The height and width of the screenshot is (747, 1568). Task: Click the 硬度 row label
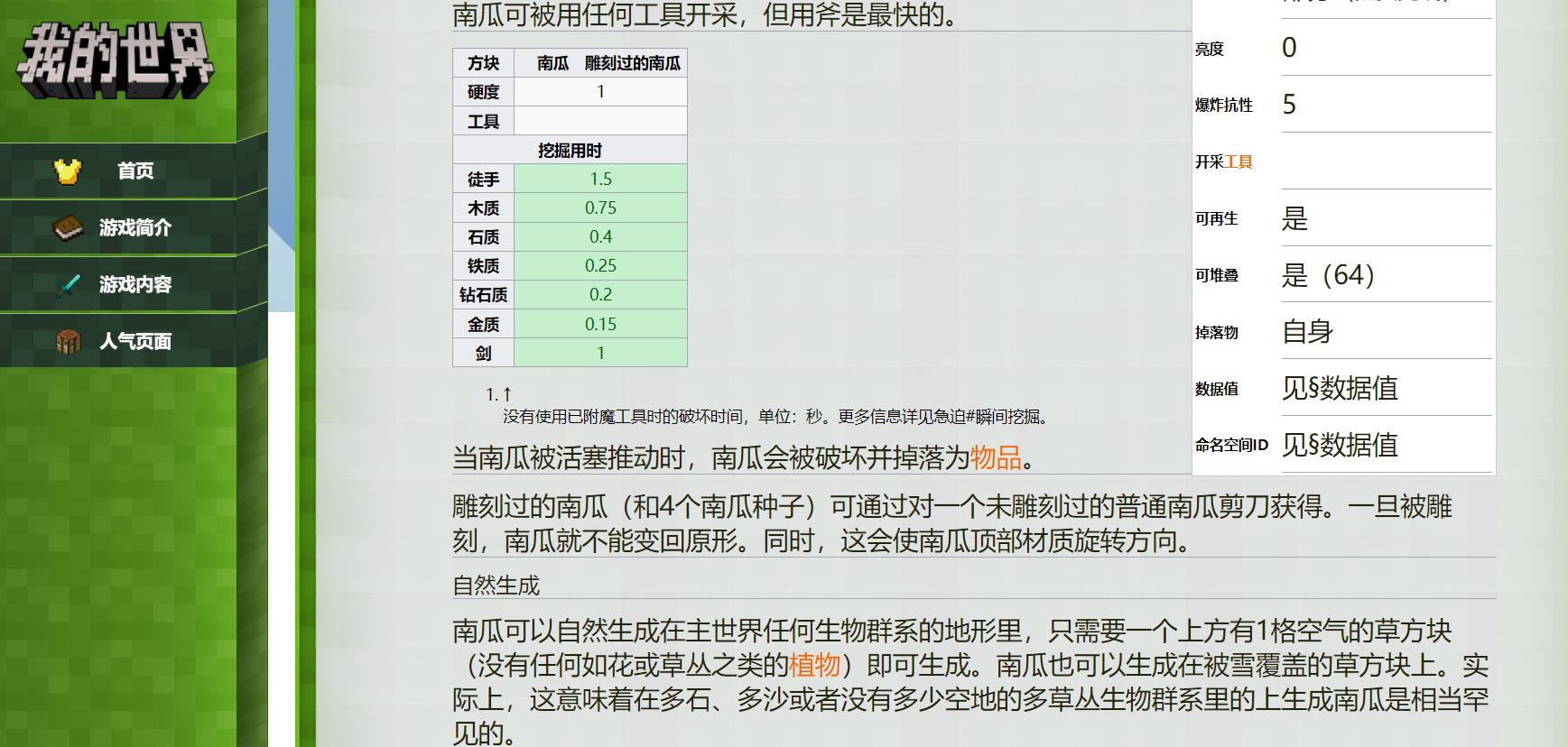click(483, 91)
